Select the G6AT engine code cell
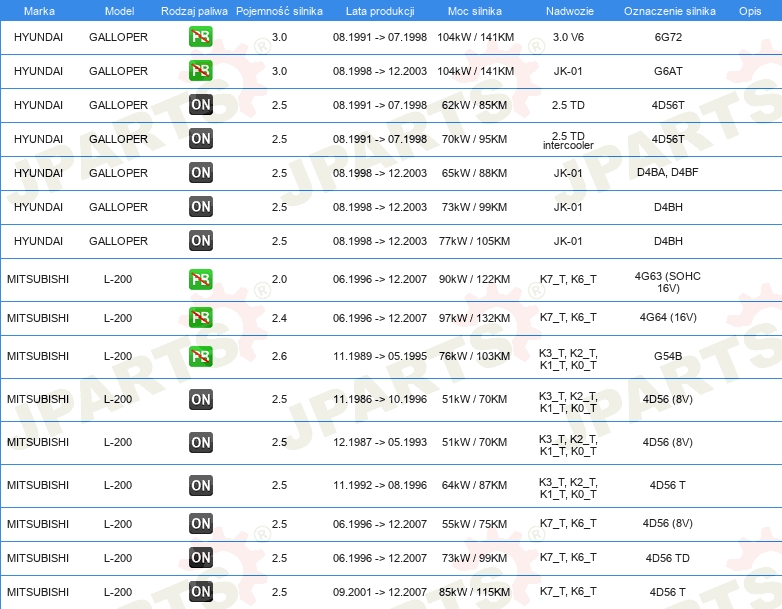Image resolution: width=782 pixels, height=609 pixels. tap(668, 71)
